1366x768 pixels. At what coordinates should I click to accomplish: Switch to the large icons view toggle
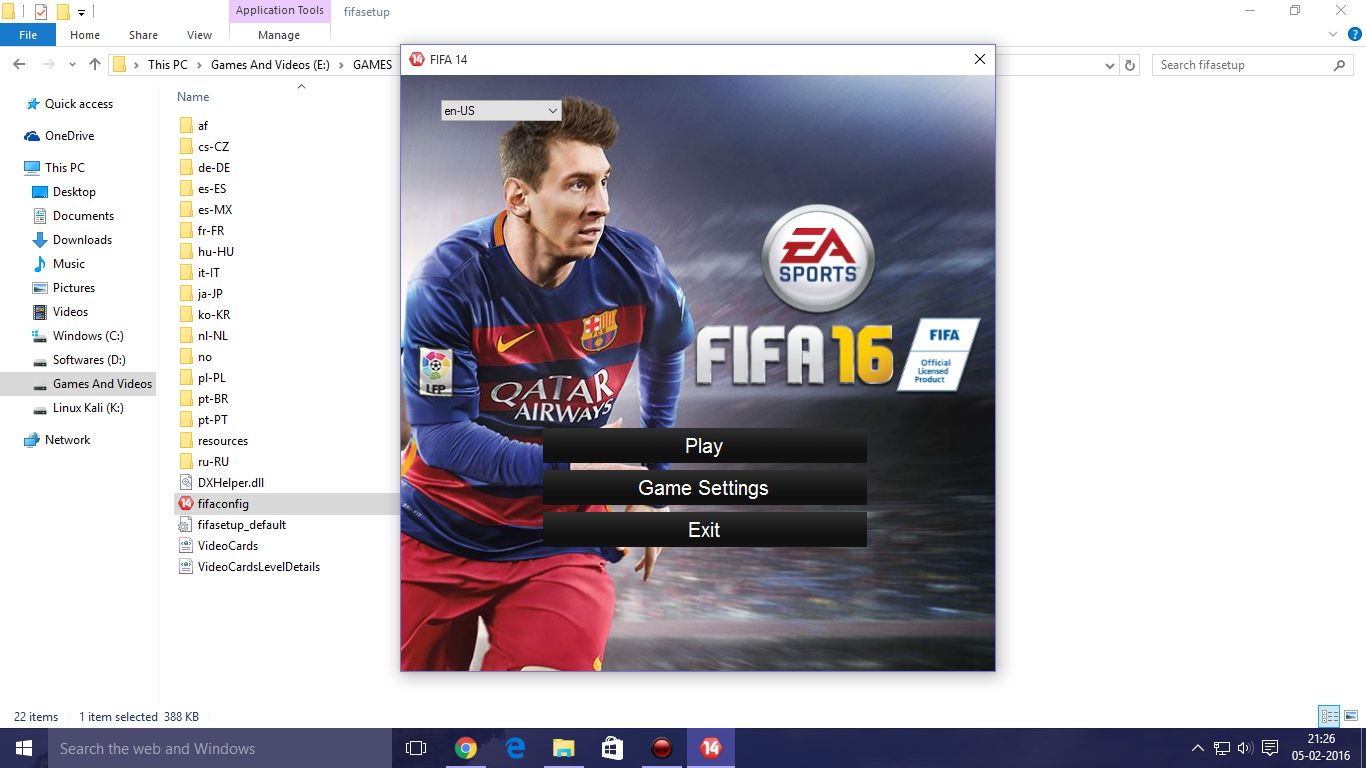click(x=1349, y=716)
